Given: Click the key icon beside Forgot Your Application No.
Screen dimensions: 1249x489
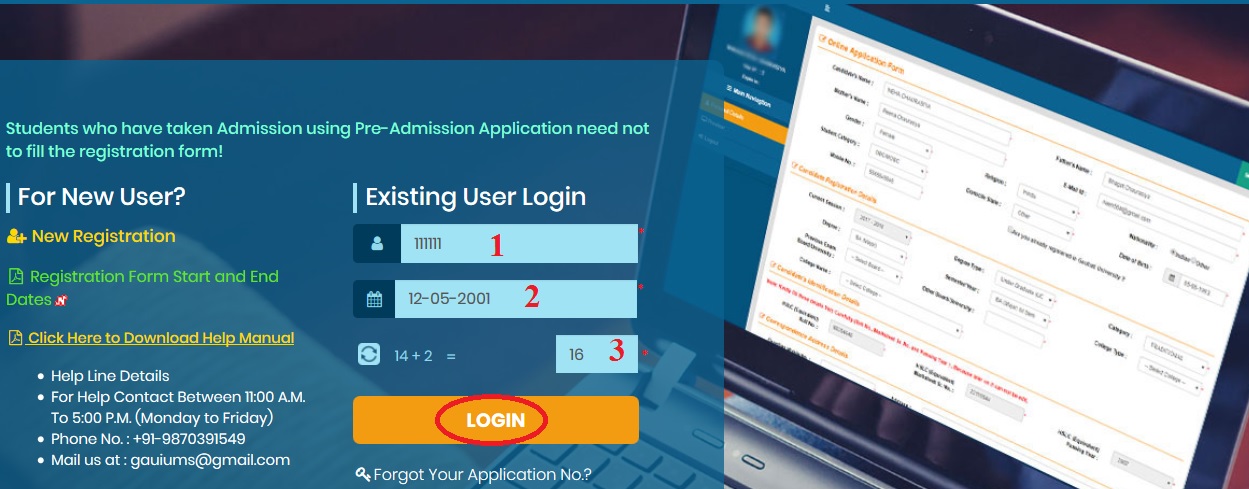Looking at the screenshot, I should (x=363, y=474).
